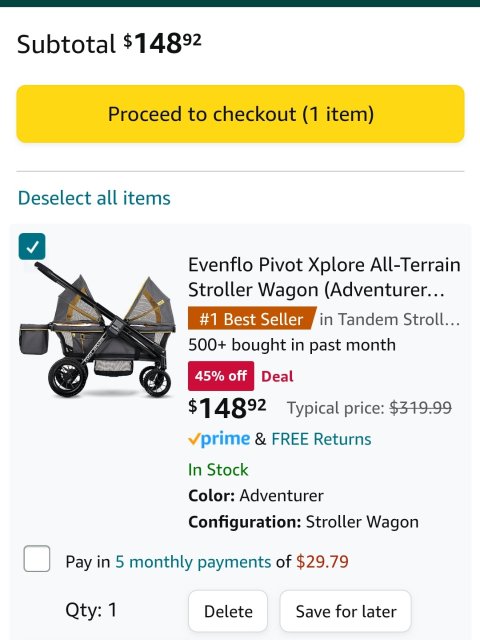Screen dimensions: 480x640
Task: Tap the Subtotal $148.92 amount
Action: (163, 43)
